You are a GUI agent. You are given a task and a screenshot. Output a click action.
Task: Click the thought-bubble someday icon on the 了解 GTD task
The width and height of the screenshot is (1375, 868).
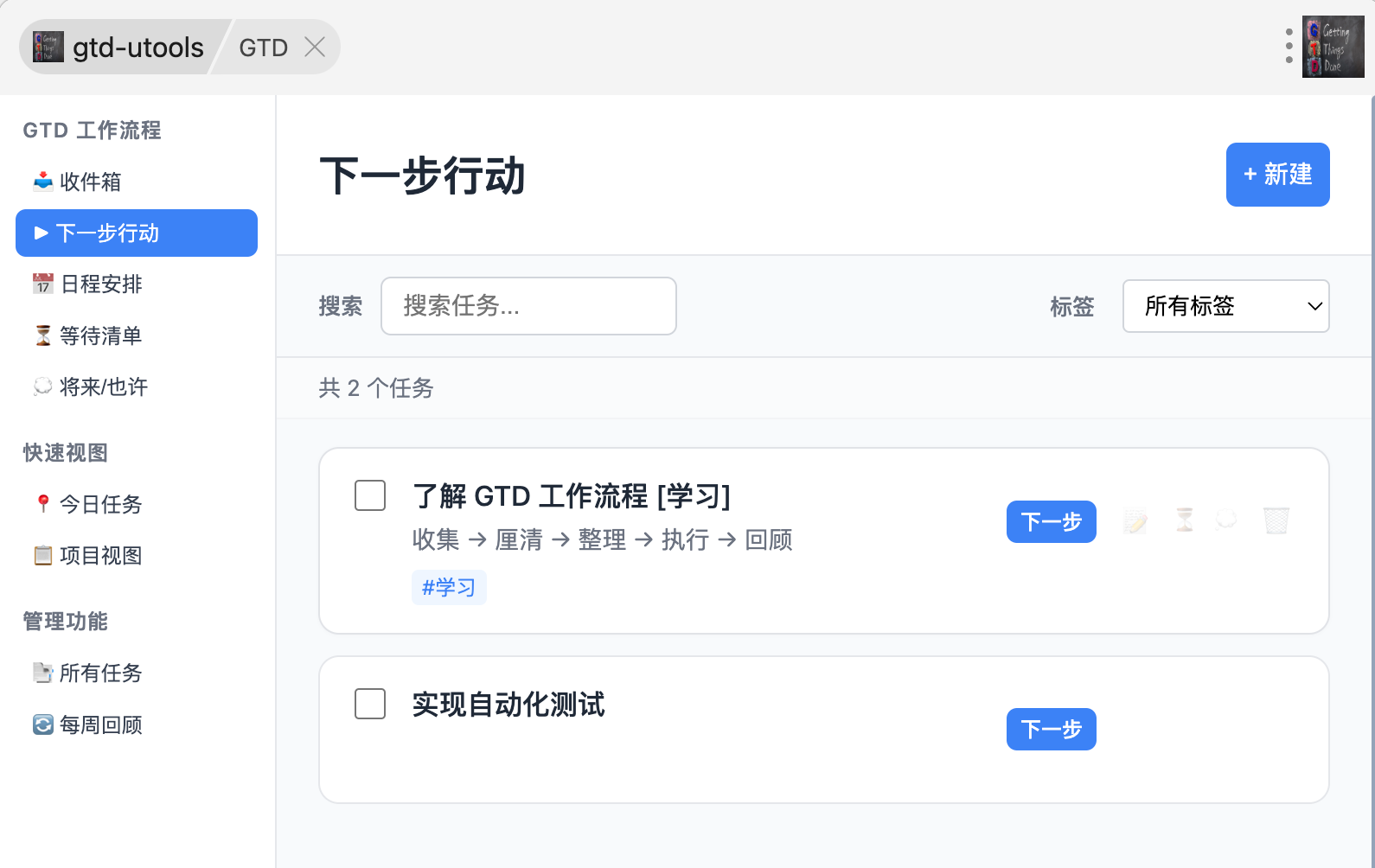(x=1226, y=520)
